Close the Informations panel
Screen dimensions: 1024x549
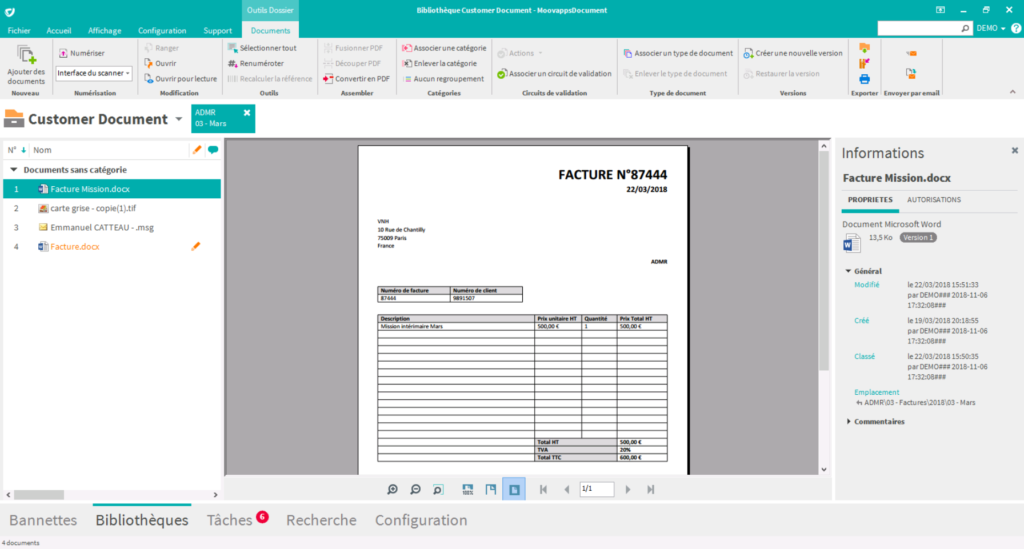[1014, 151]
